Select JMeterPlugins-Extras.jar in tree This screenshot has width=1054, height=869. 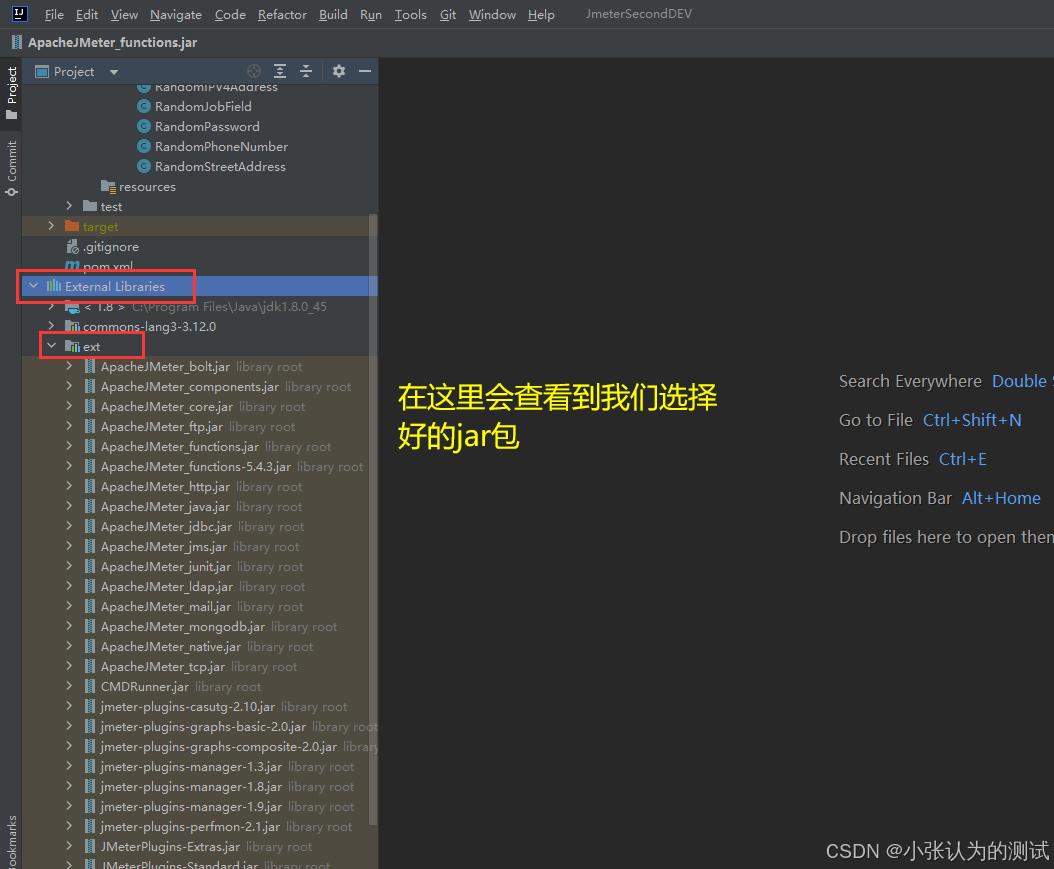(x=170, y=847)
